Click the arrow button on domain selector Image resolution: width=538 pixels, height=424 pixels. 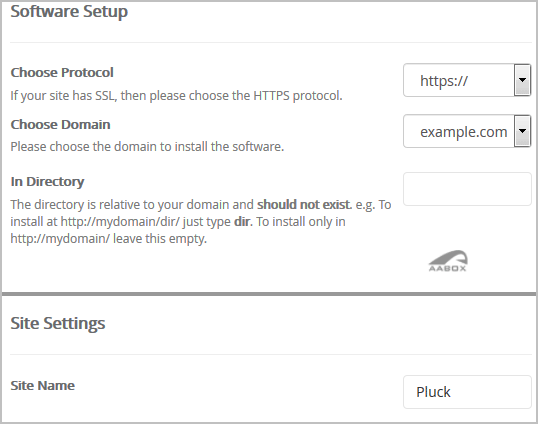coord(523,131)
